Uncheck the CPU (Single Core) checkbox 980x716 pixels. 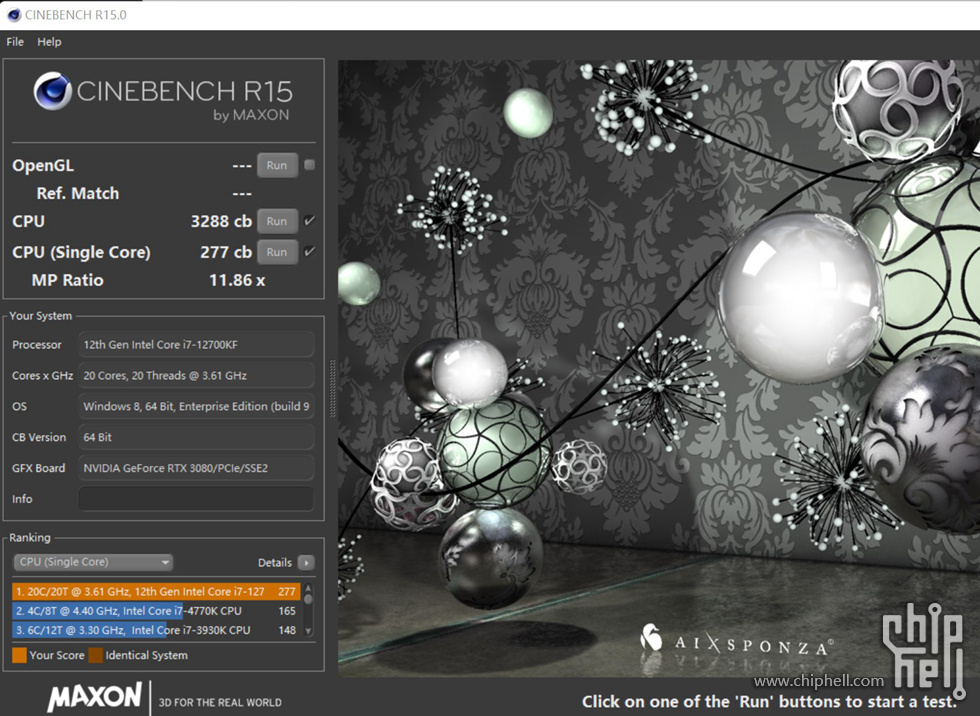pos(309,251)
